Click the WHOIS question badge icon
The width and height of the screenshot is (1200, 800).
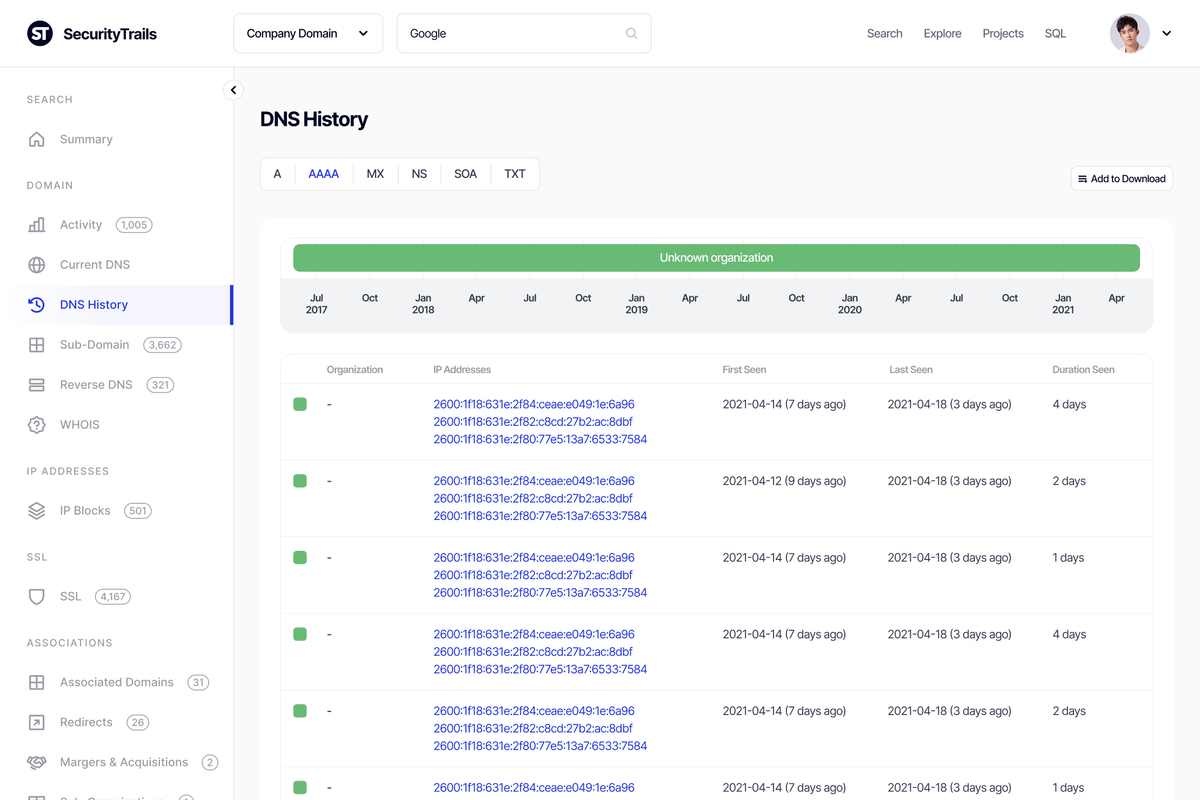pos(37,425)
